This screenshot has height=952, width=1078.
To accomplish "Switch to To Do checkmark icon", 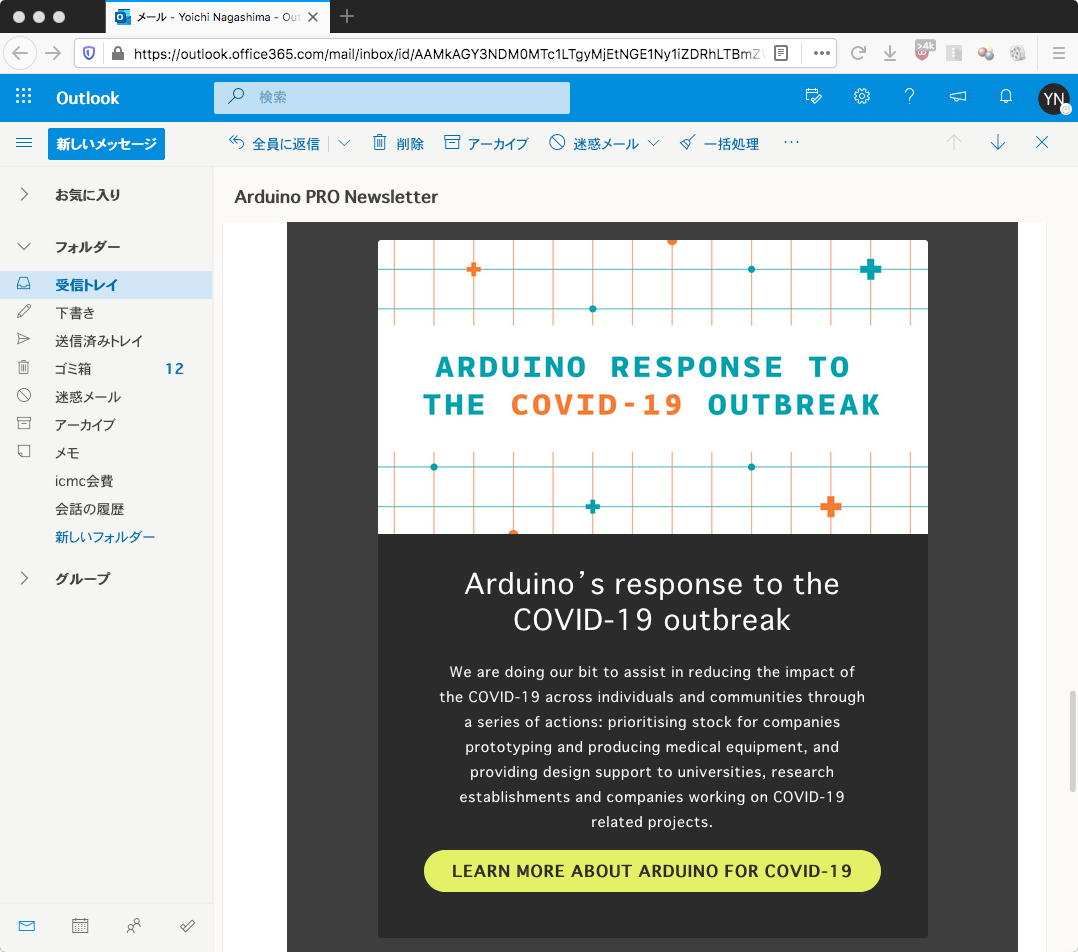I will click(x=187, y=926).
